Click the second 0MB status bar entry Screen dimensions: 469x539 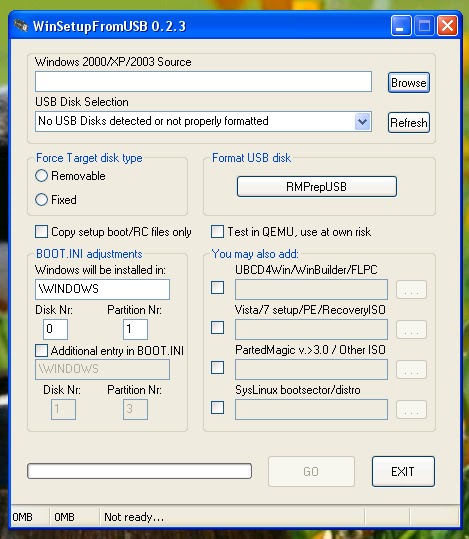pos(64,517)
